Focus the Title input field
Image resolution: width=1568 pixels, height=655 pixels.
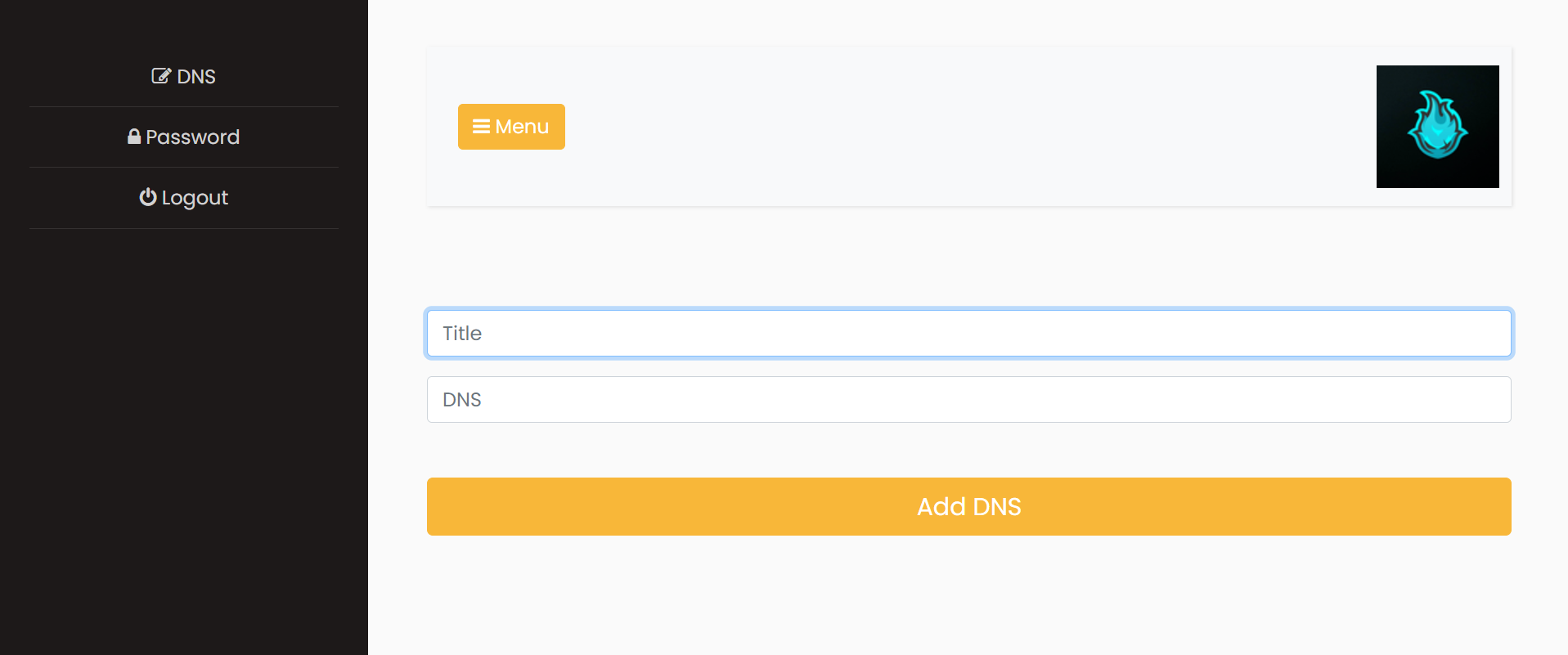pos(968,334)
